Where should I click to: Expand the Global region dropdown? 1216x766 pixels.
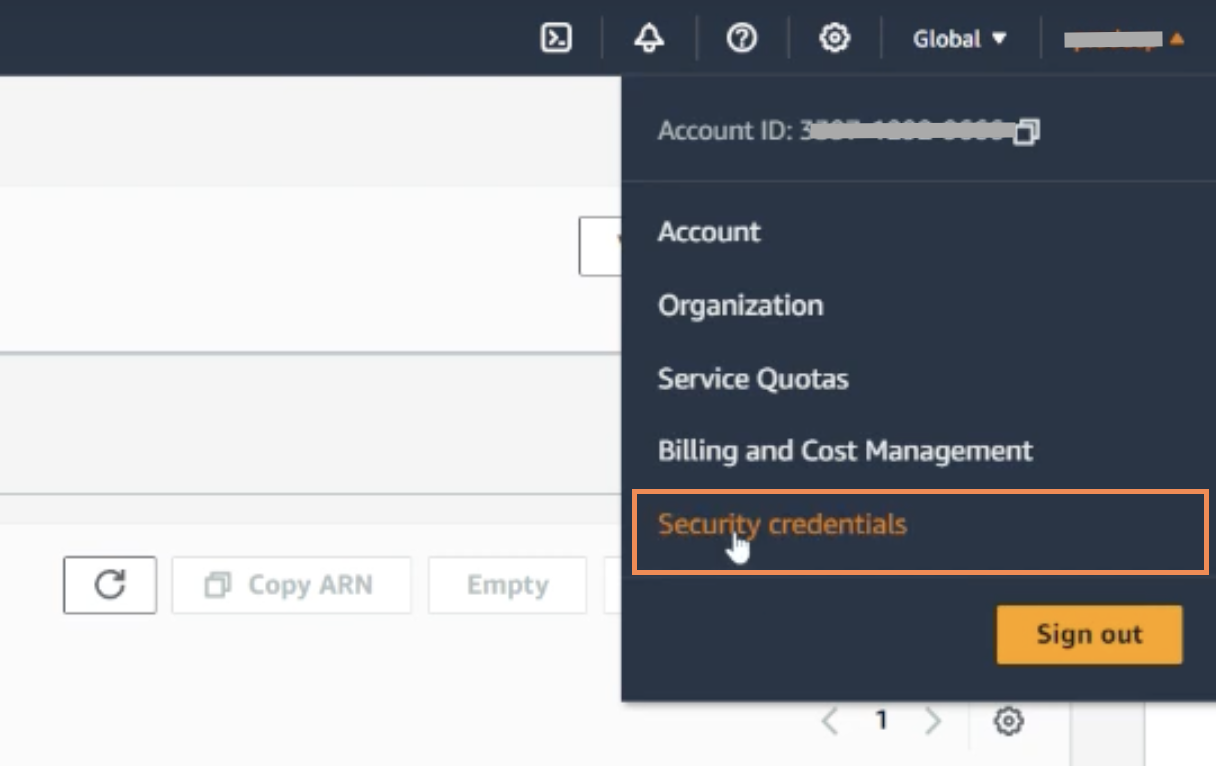pos(959,39)
